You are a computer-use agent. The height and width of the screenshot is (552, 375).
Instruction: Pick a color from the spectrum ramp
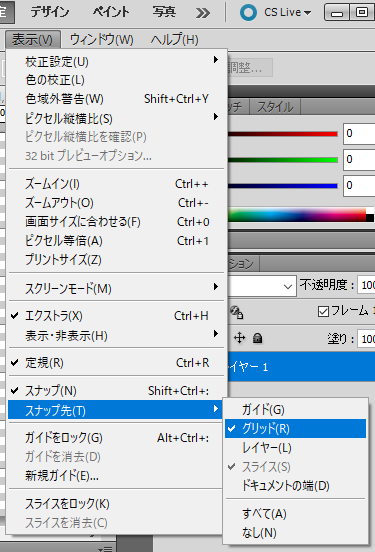(297, 215)
